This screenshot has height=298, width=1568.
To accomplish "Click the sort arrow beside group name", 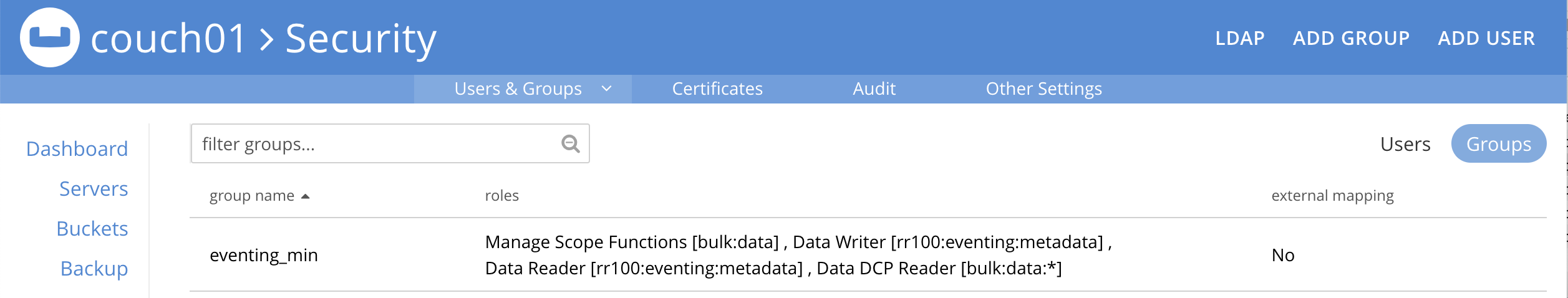I will click(x=306, y=196).
